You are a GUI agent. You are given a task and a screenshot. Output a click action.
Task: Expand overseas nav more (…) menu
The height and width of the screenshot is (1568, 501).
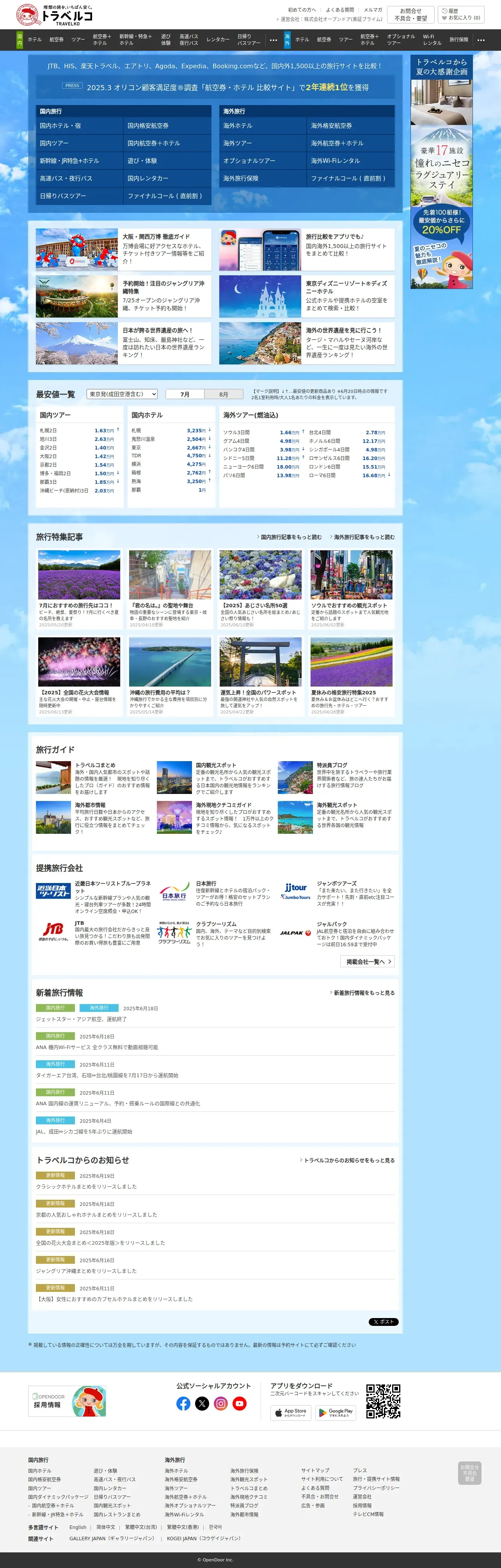tap(481, 39)
